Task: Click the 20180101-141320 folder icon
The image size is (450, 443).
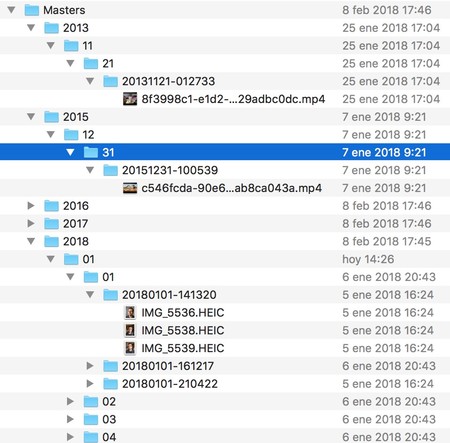Action: click(111, 295)
